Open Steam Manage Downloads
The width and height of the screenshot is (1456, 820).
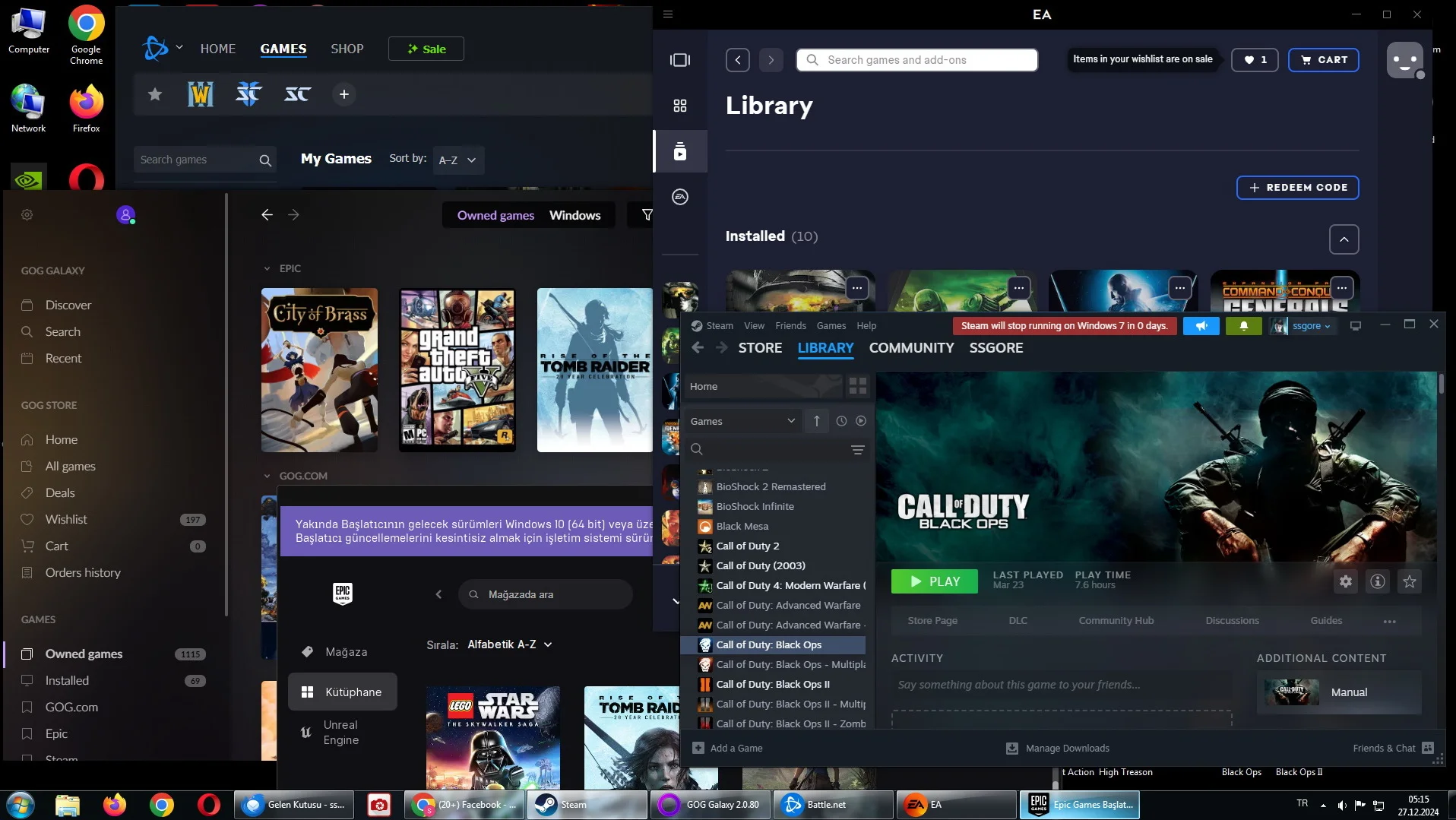(1058, 749)
